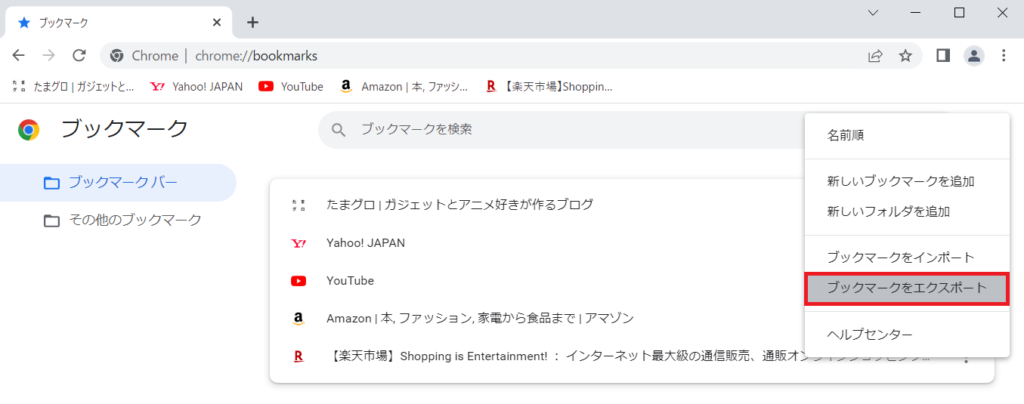Screen dimensions: 1024x404
Task: Open Chrome's three-dot menu
Action: [1004, 56]
